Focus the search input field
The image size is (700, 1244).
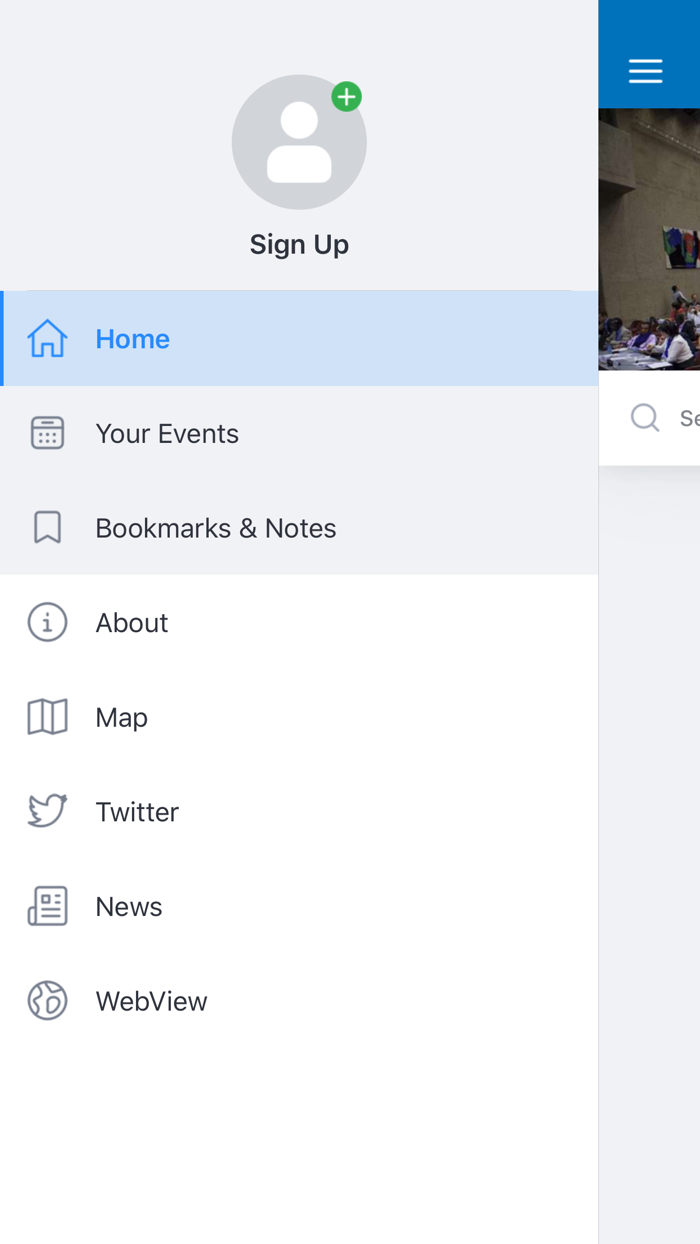[x=649, y=418]
